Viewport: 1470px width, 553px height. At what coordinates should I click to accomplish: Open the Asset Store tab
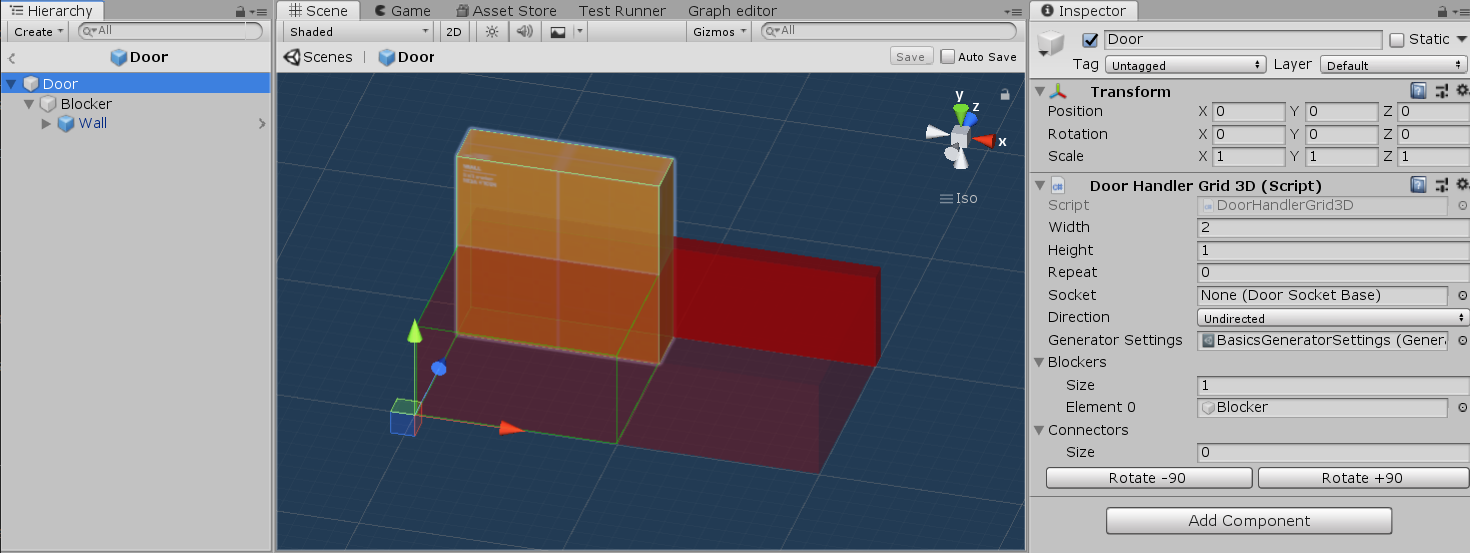[505, 11]
